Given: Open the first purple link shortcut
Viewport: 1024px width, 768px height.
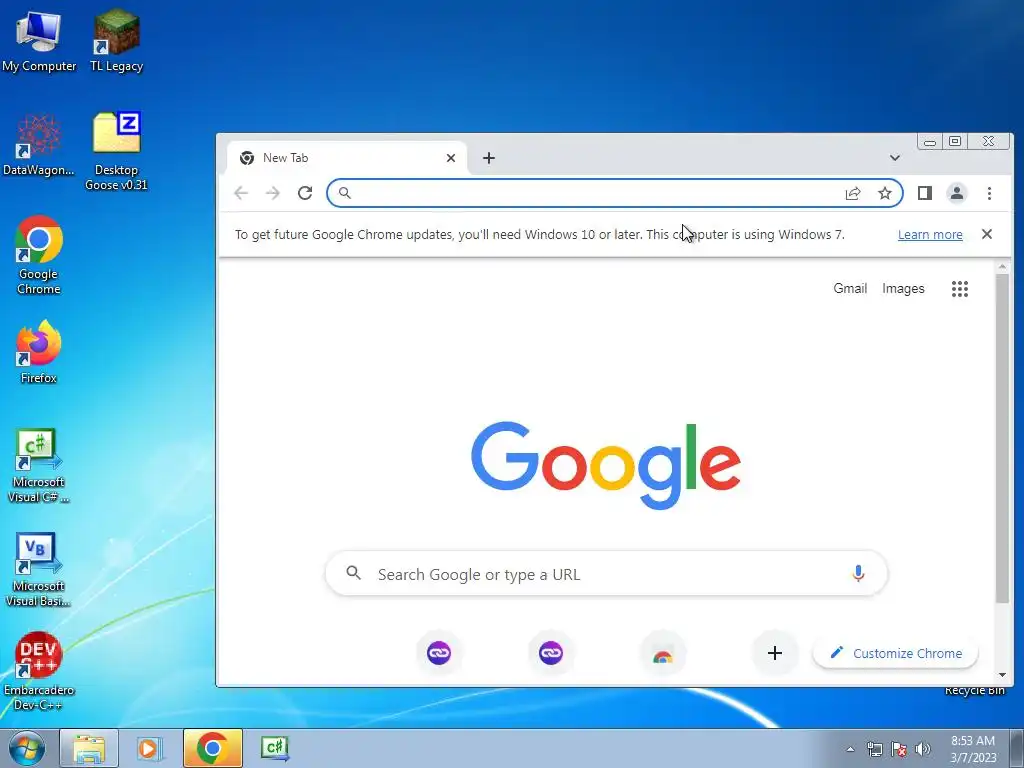Looking at the screenshot, I should (x=439, y=652).
